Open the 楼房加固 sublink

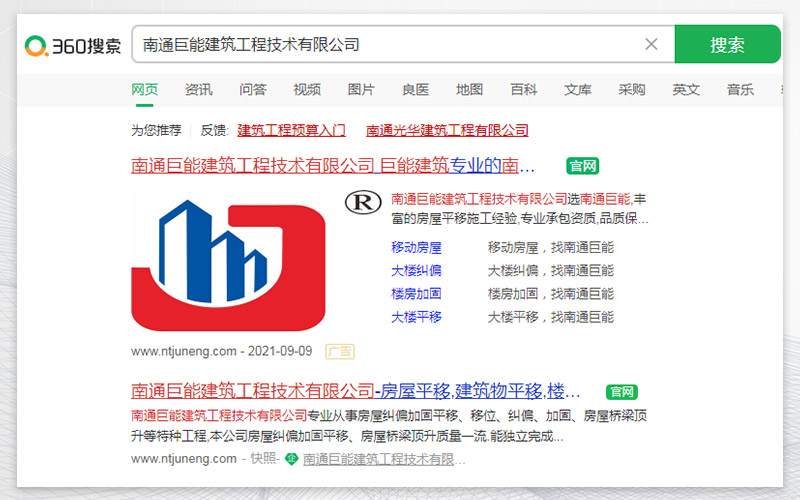tap(416, 294)
